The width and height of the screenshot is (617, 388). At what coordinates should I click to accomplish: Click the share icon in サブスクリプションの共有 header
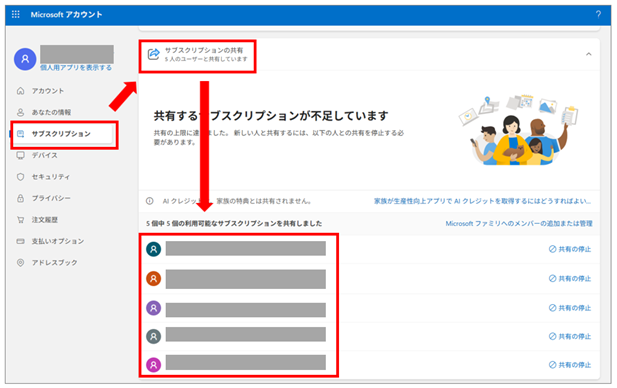tap(153, 54)
